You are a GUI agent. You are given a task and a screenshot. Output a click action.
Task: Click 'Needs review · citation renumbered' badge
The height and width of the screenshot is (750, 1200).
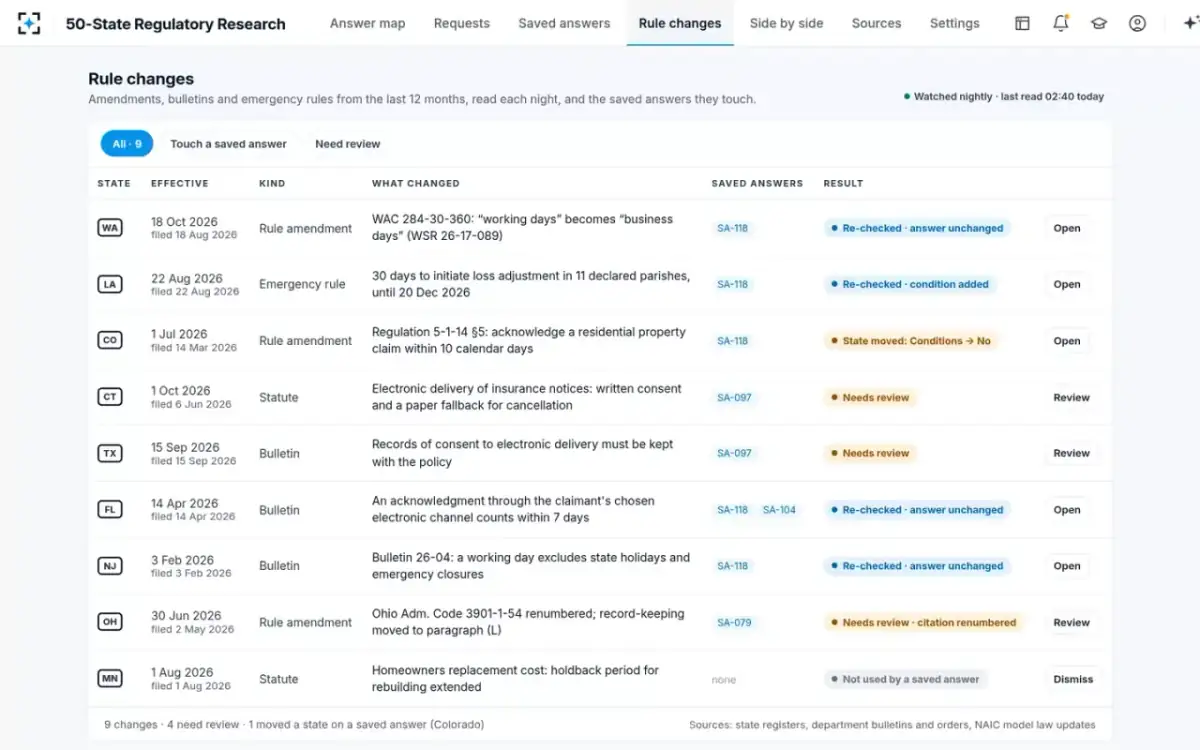(924, 622)
